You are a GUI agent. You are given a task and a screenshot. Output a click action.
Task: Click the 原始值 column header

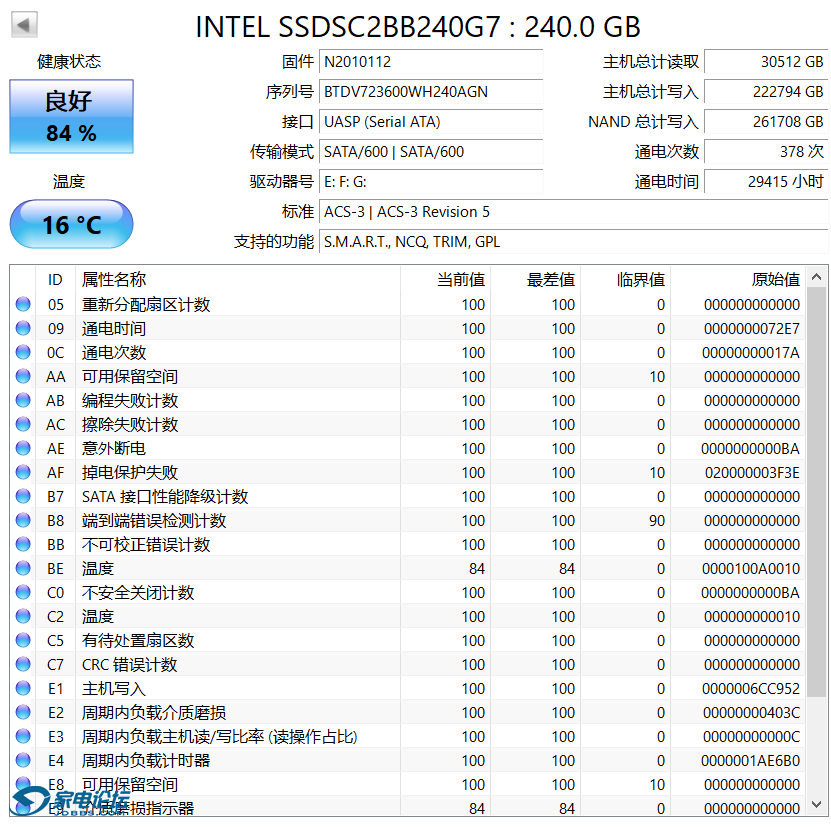[x=738, y=279]
